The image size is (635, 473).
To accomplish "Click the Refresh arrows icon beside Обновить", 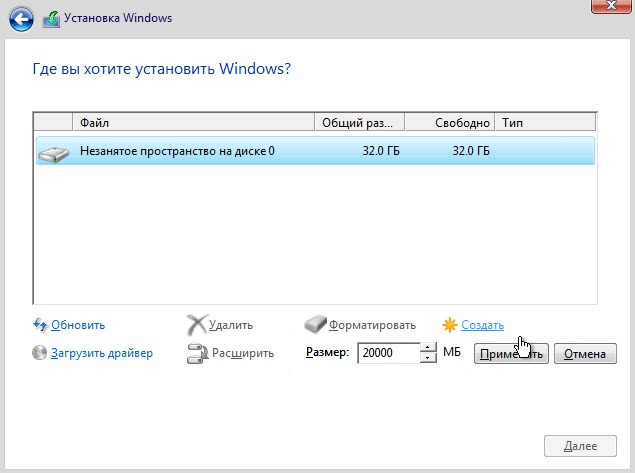I will [40, 325].
